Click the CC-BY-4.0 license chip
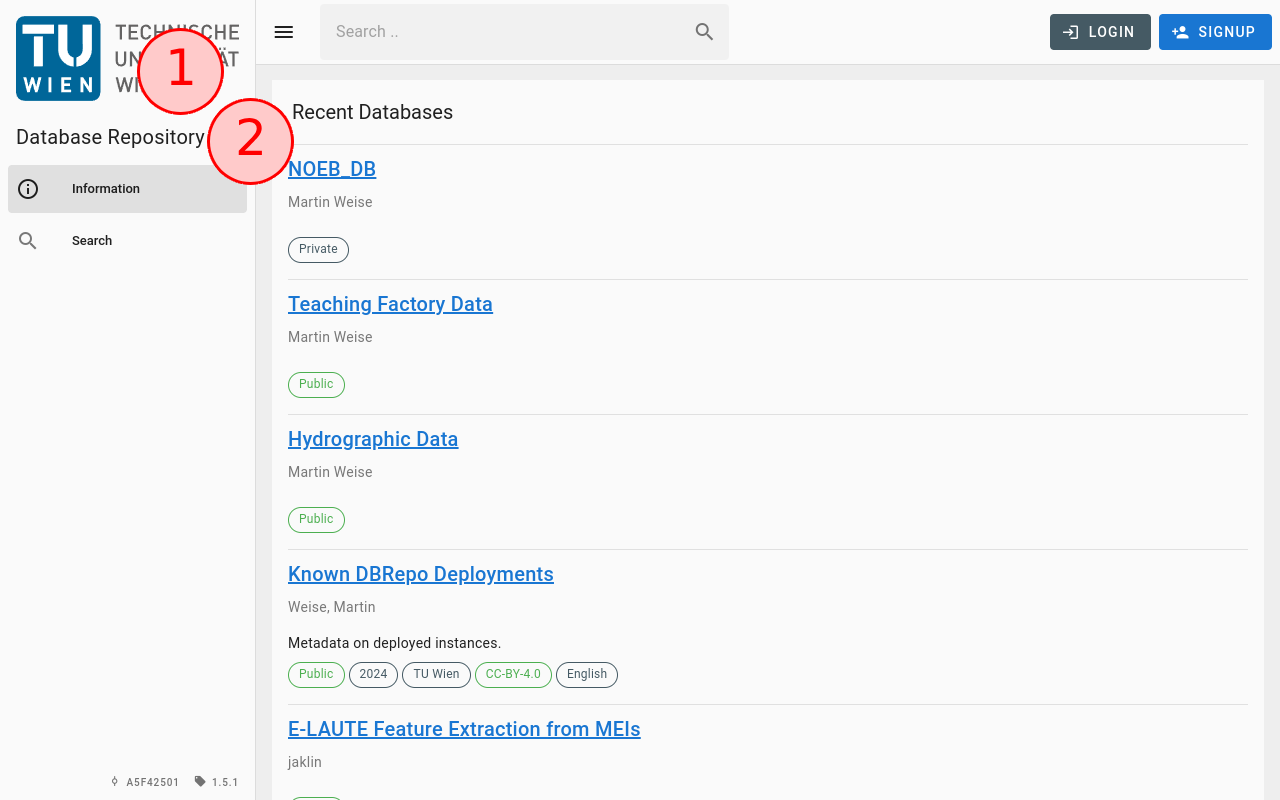This screenshot has width=1280, height=800. click(513, 674)
